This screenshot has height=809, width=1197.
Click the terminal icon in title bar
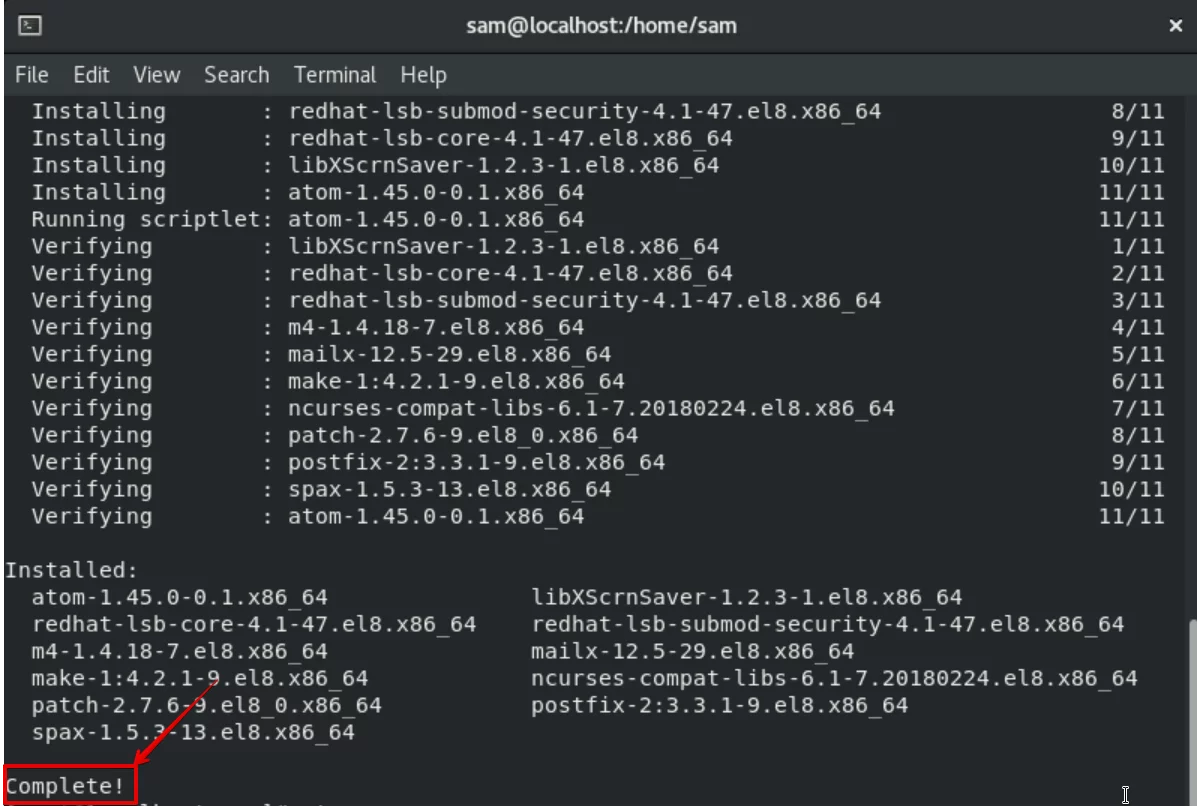[x=30, y=26]
